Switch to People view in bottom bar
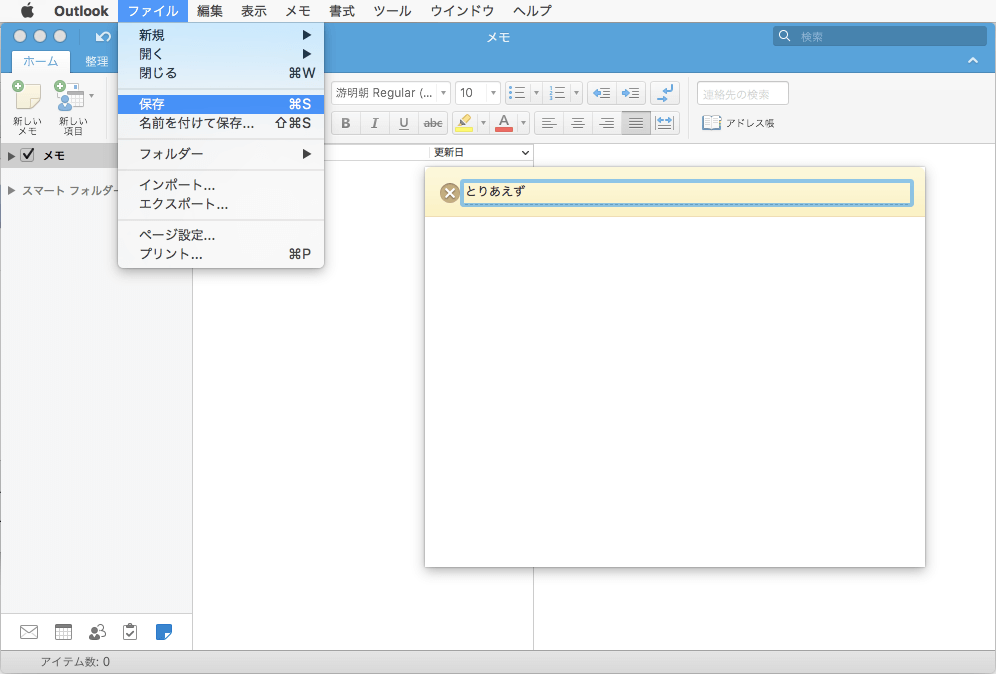The image size is (996, 674). pyautogui.click(x=97, y=632)
